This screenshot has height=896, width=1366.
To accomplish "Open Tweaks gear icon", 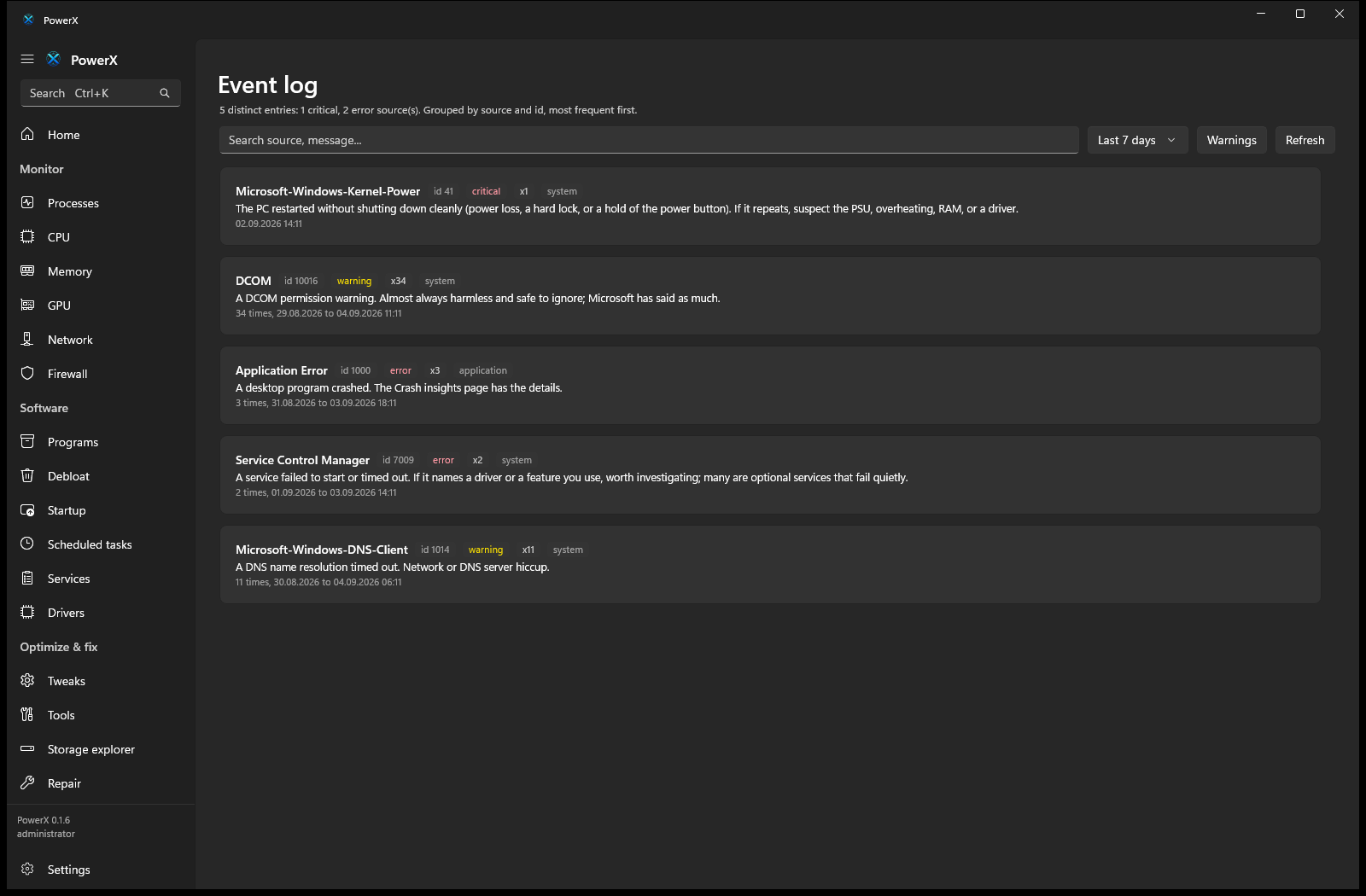I will [27, 680].
